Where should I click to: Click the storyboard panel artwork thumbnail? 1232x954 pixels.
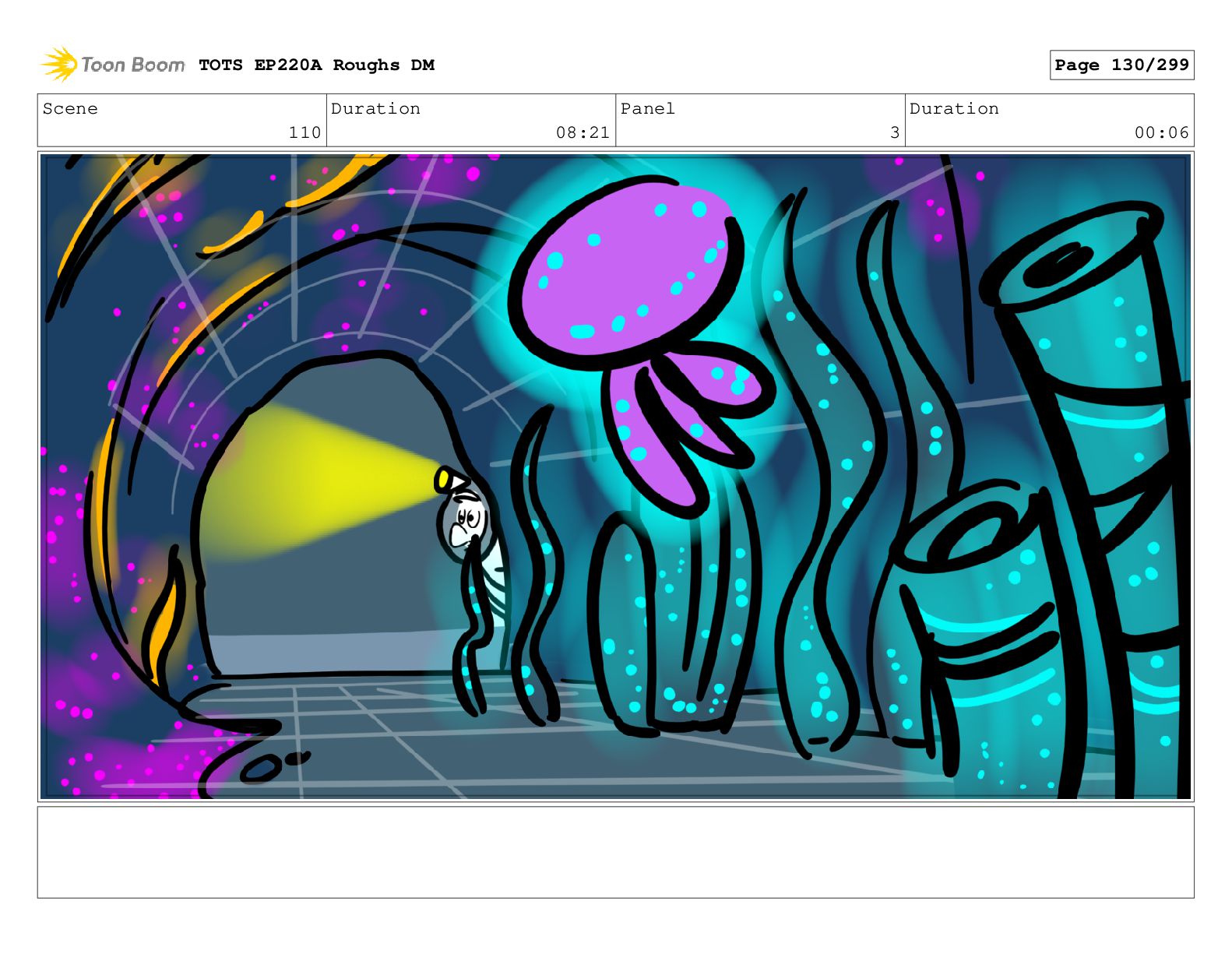tap(615, 477)
